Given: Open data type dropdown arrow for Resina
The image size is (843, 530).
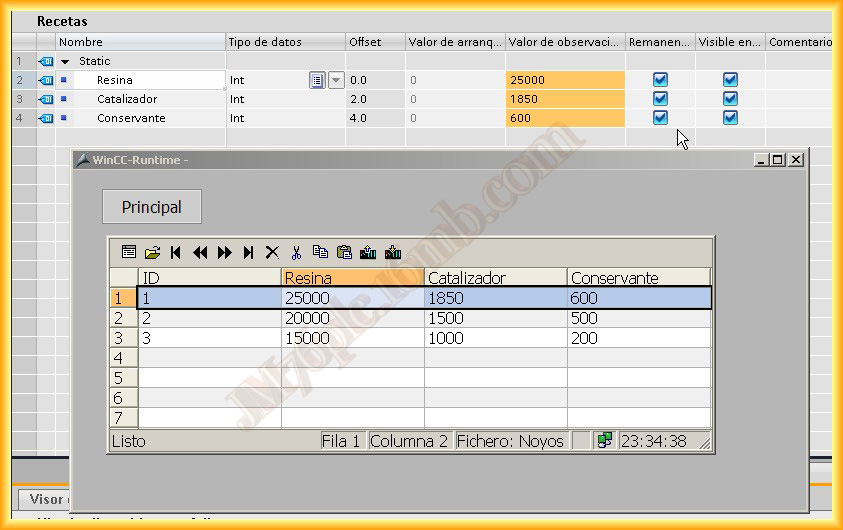Looking at the screenshot, I should click(x=336, y=80).
